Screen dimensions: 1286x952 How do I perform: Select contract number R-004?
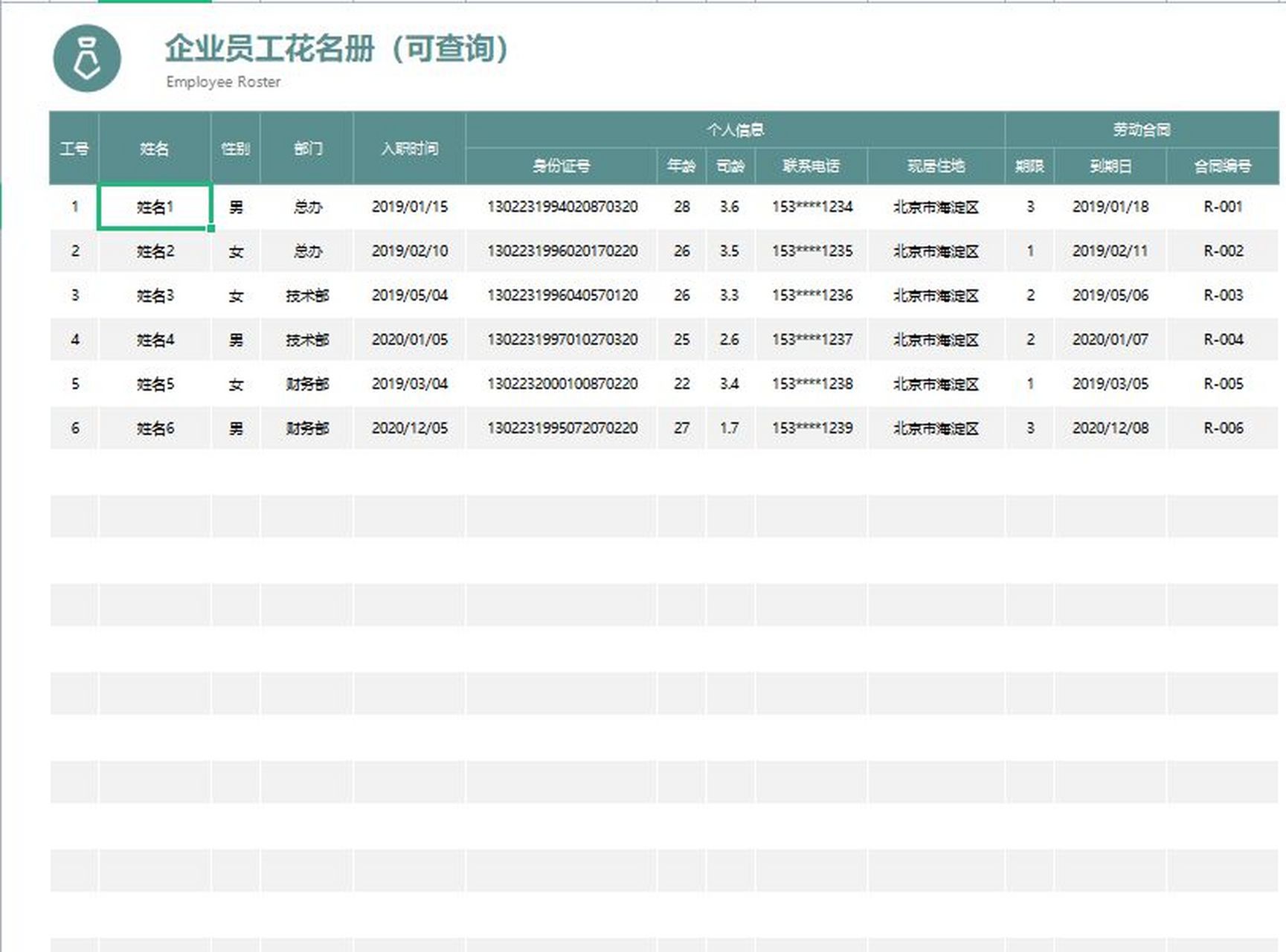1224,340
